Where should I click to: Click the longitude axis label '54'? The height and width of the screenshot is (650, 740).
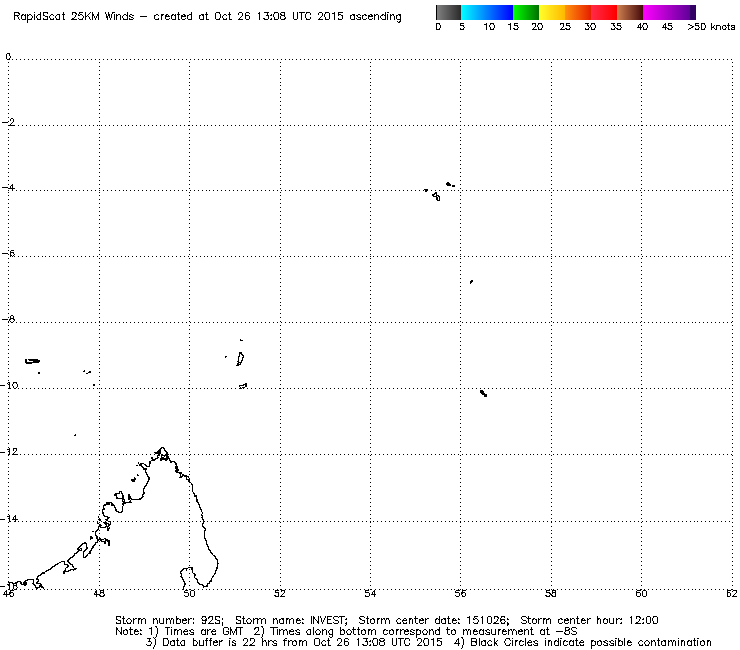370,594
